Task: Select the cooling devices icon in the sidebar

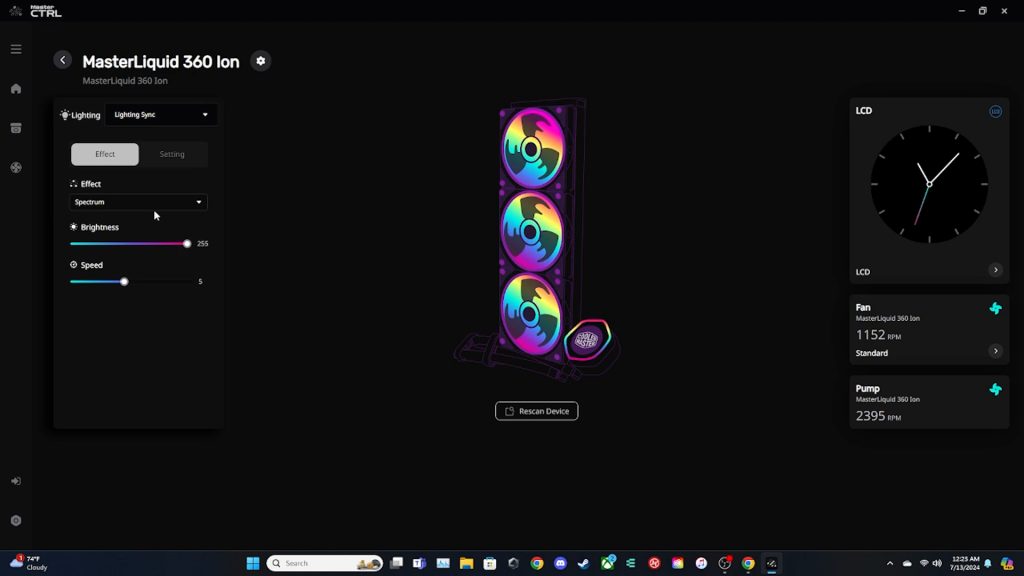Action: tap(15, 128)
